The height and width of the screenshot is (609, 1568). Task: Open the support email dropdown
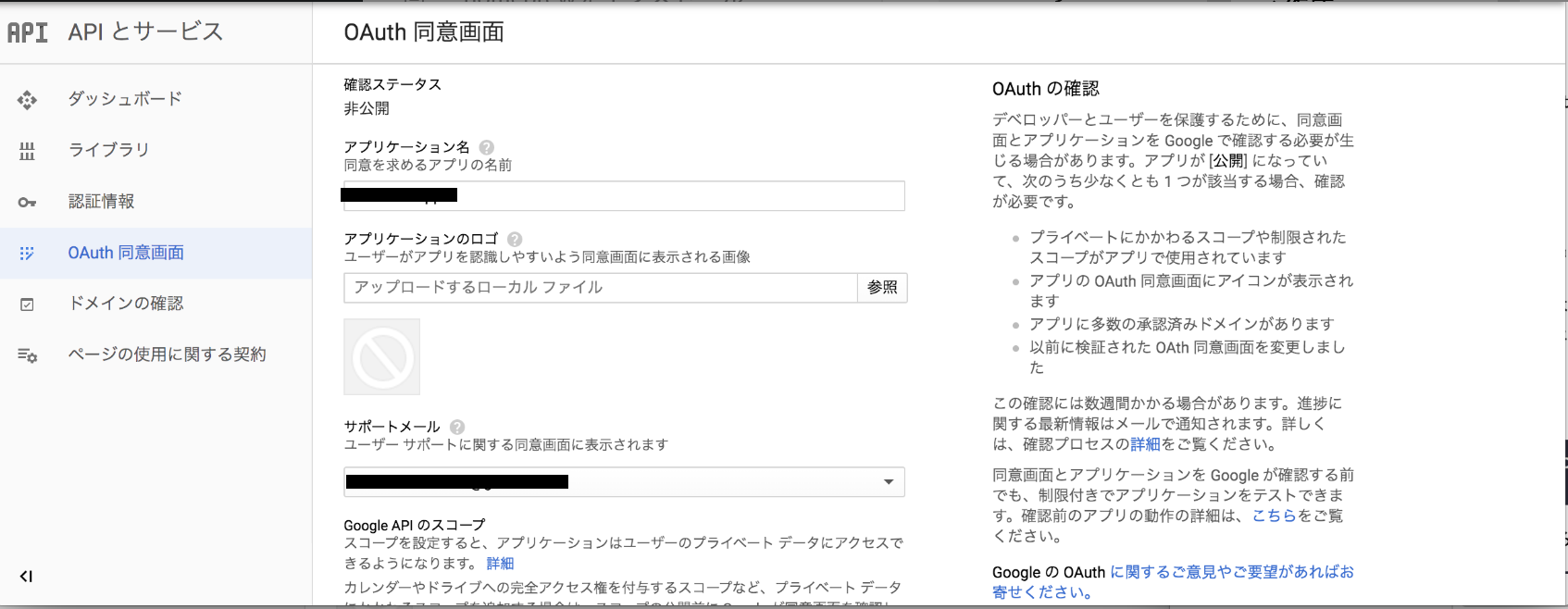point(624,482)
